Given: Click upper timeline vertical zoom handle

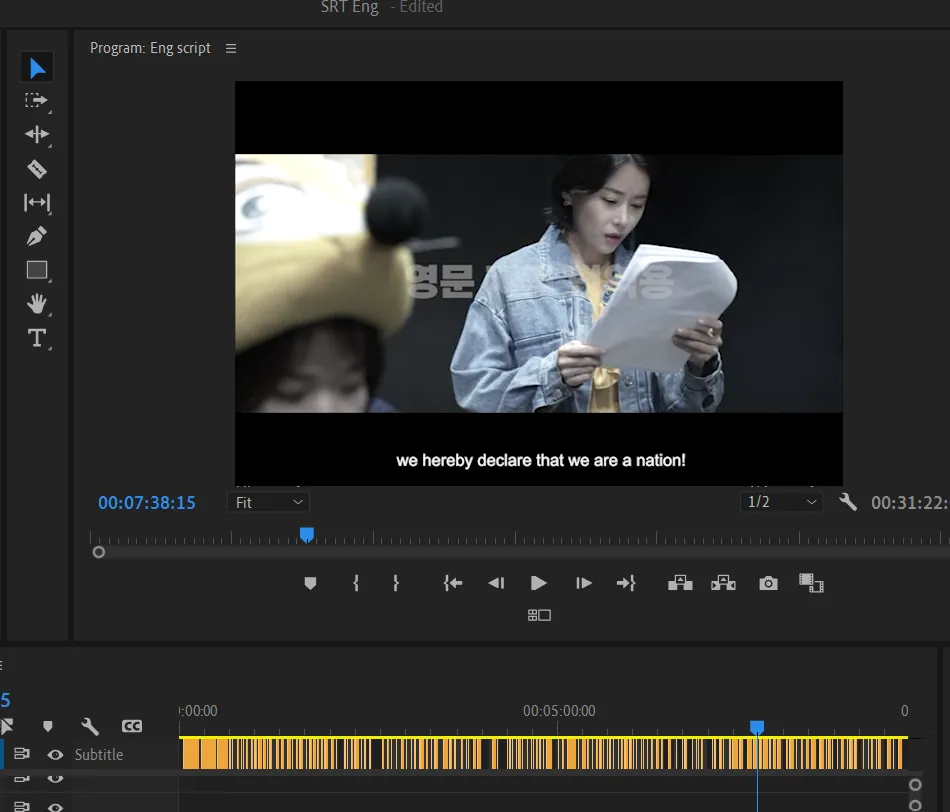Looking at the screenshot, I should point(915,785).
